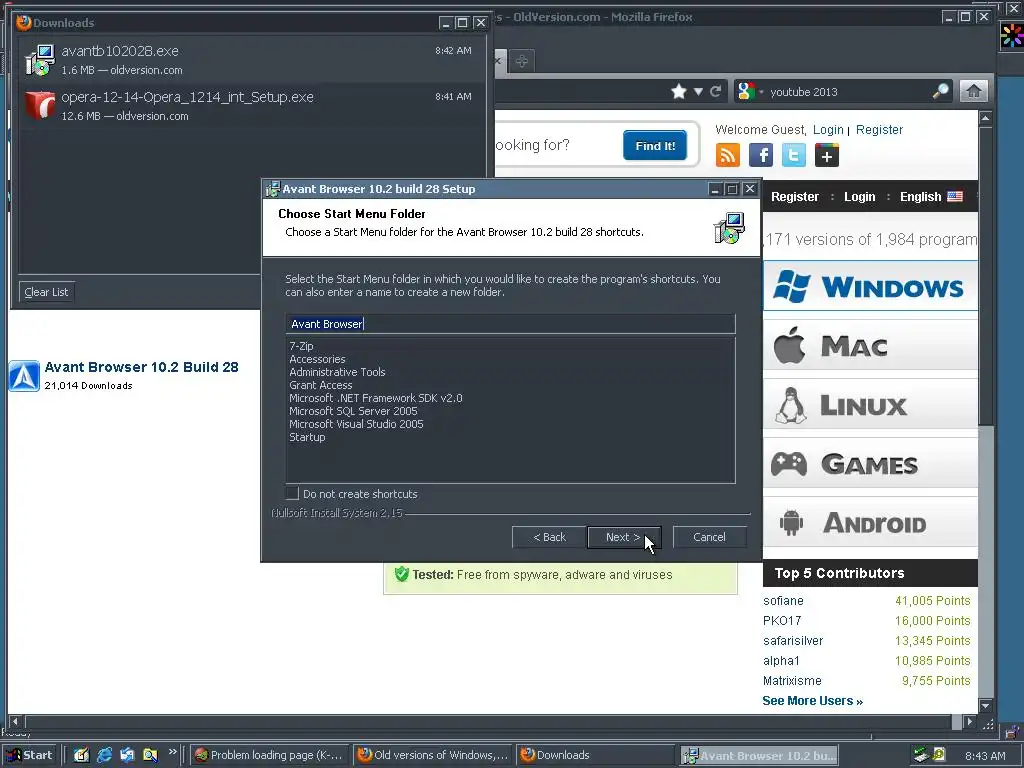Click the Back button in the setup wizard
This screenshot has width=1024, height=768.
pos(549,537)
